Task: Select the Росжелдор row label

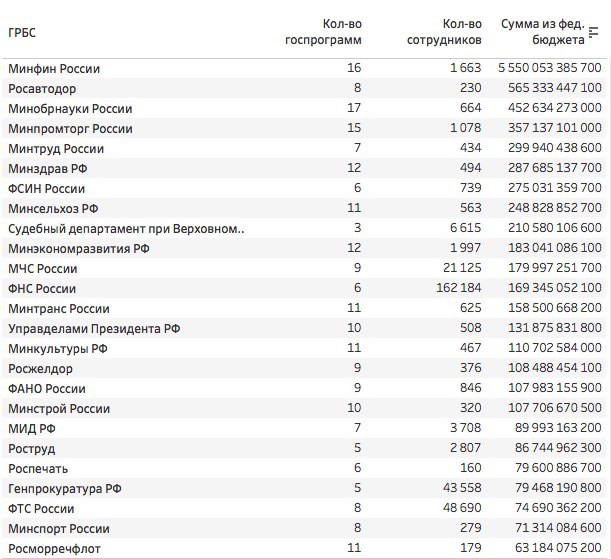Action: tap(41, 369)
